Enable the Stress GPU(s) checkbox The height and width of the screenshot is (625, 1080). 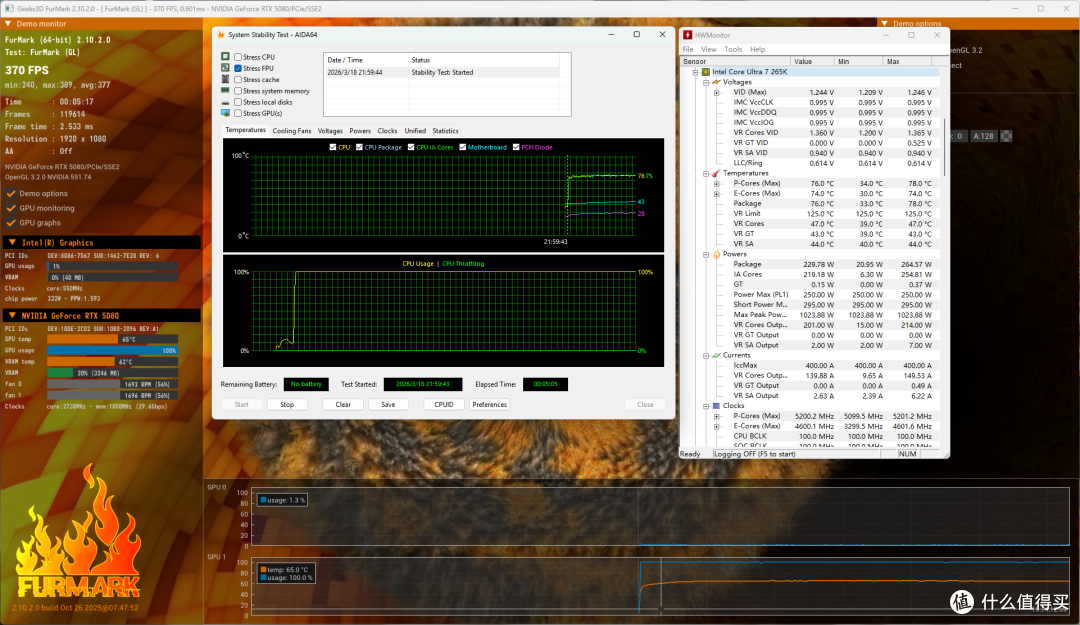(x=238, y=113)
